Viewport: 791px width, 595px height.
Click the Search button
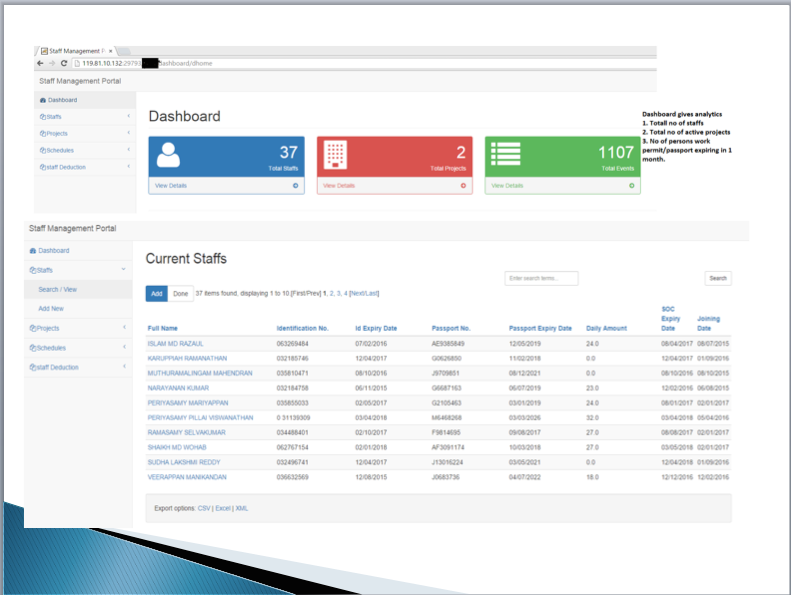coord(717,278)
